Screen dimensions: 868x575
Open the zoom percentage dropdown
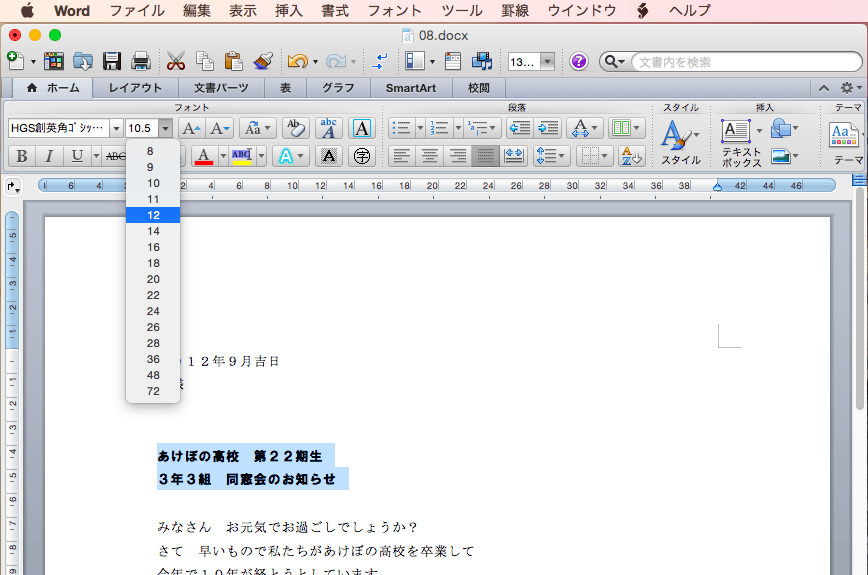[547, 61]
